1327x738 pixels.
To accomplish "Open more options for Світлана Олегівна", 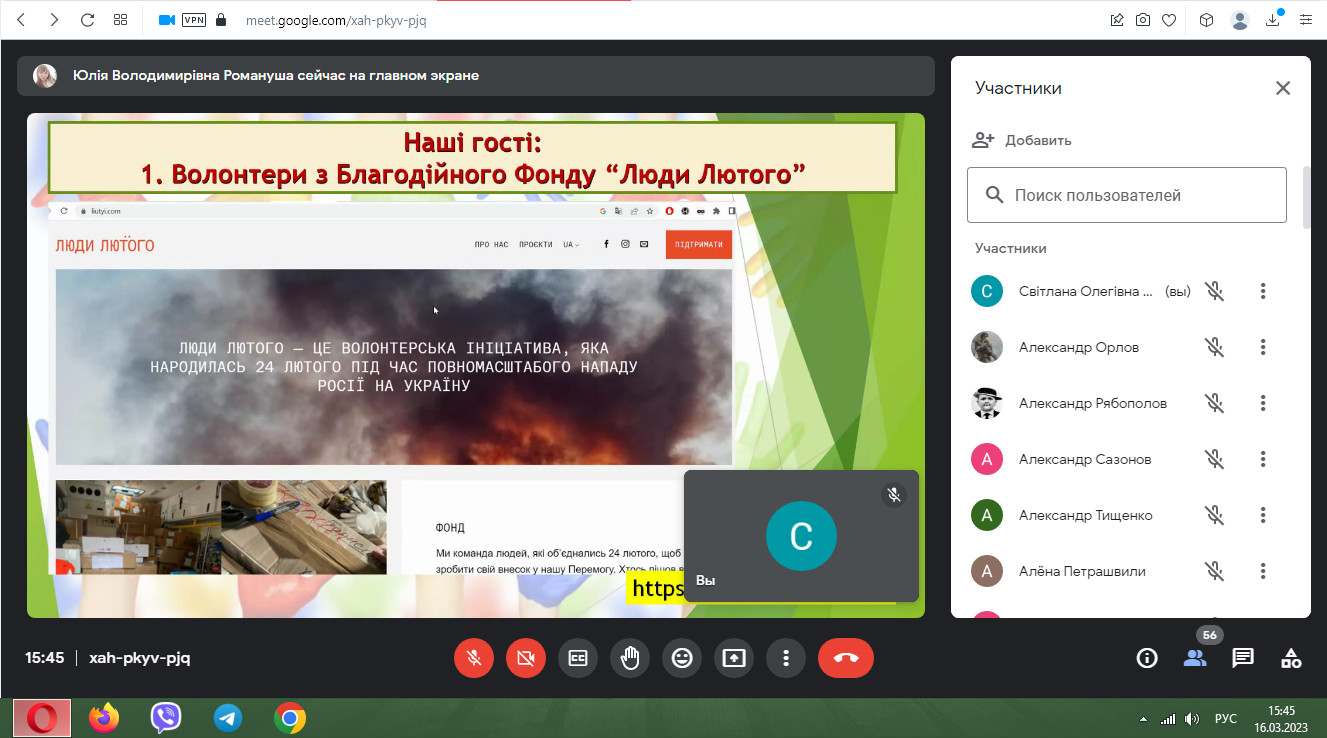I will (x=1263, y=291).
